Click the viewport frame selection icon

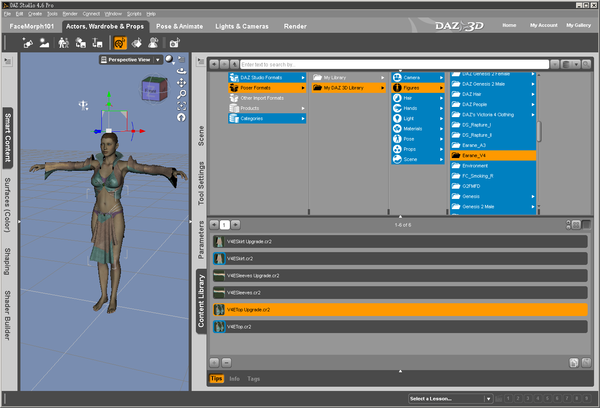click(181, 106)
